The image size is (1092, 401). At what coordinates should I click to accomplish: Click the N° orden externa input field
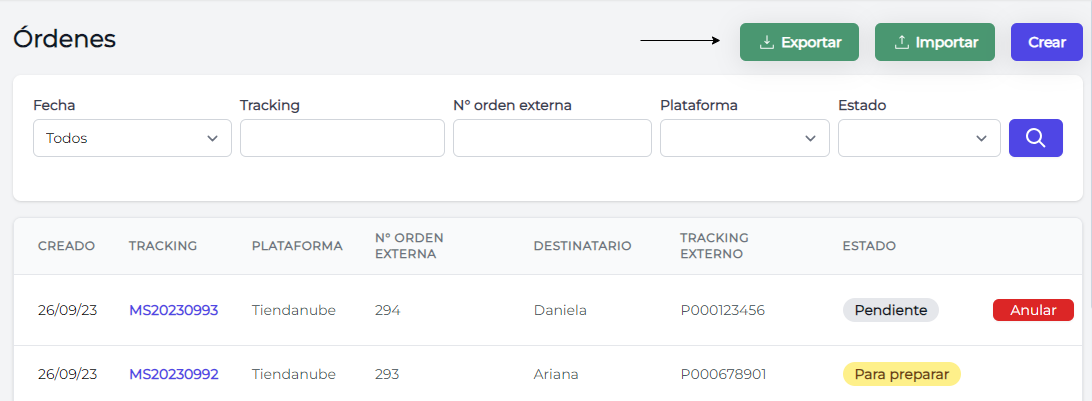pyautogui.click(x=552, y=138)
